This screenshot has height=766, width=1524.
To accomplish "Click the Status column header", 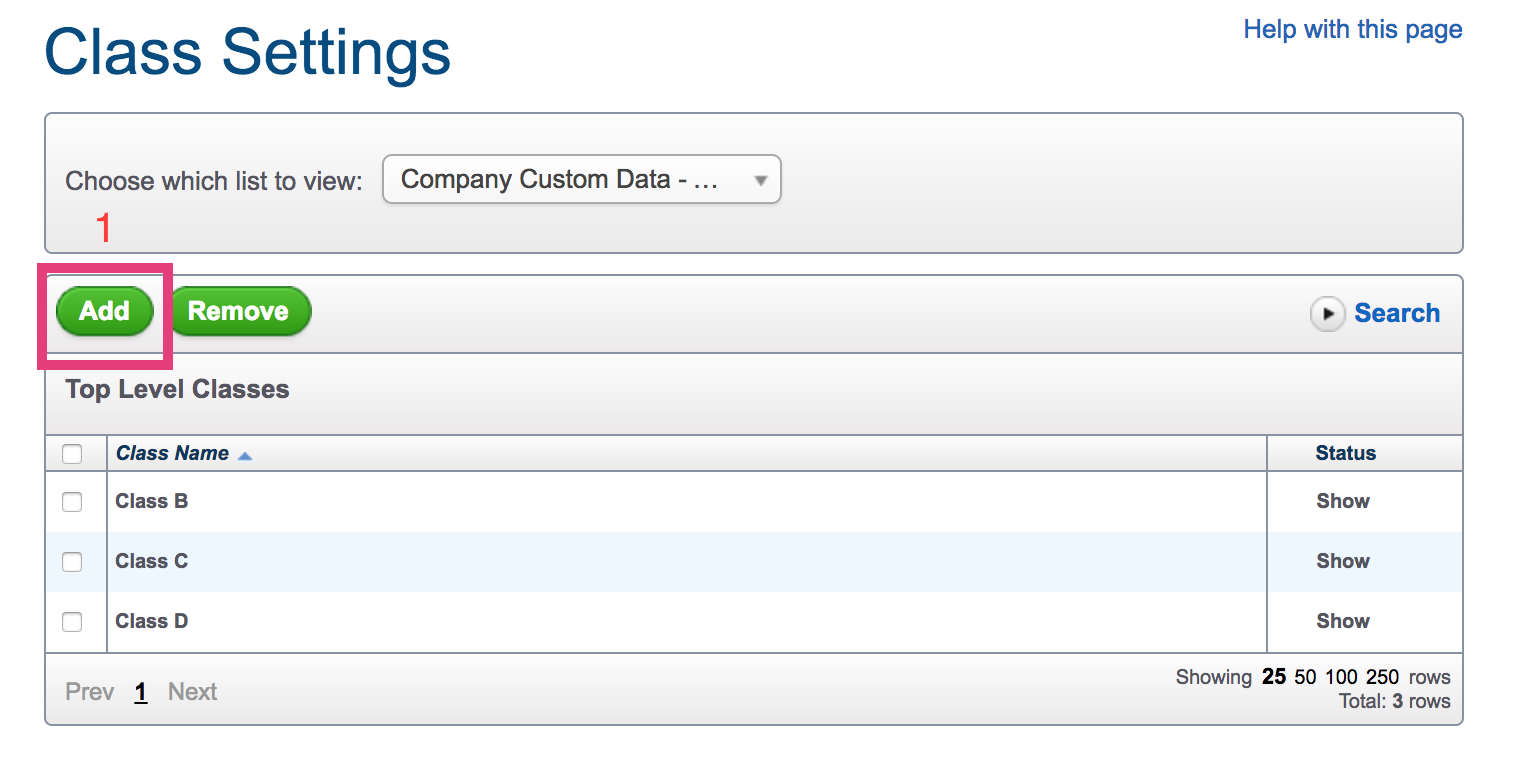I will (1346, 453).
